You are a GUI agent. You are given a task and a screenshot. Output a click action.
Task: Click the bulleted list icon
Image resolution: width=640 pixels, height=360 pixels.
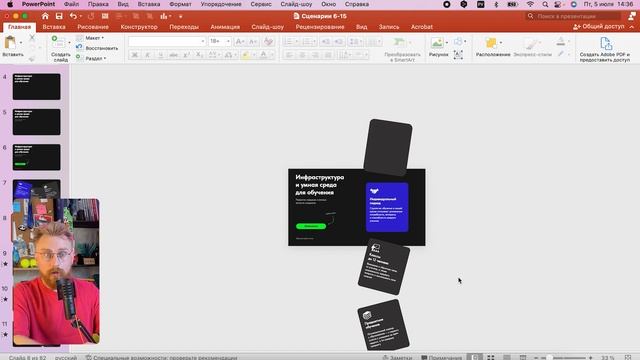click(289, 41)
